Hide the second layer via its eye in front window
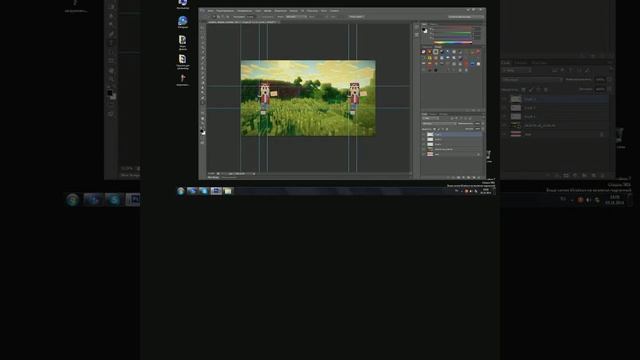The width and height of the screenshot is (640, 360). point(423,139)
